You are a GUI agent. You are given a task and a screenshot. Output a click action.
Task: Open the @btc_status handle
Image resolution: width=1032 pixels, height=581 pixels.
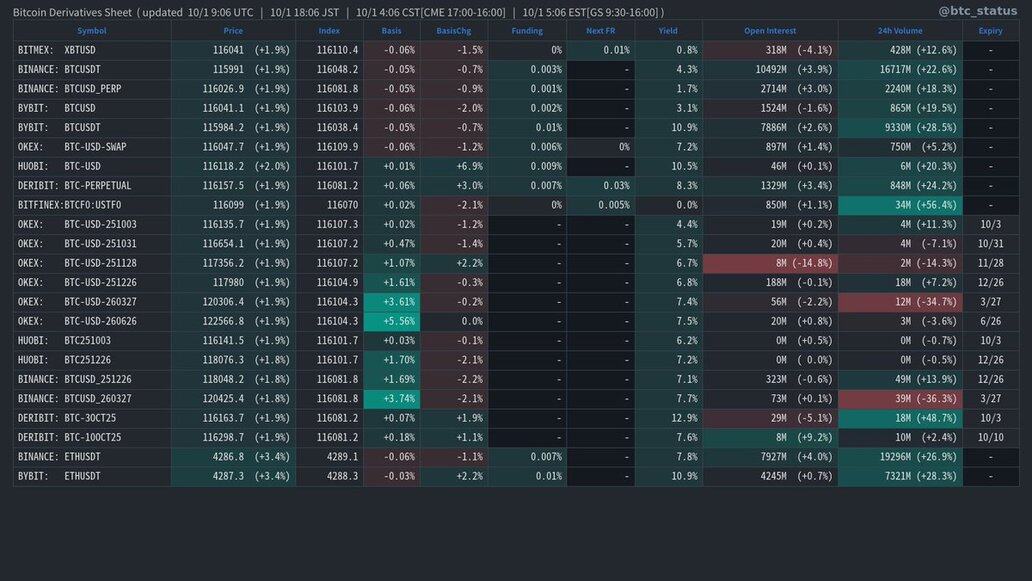tap(977, 12)
